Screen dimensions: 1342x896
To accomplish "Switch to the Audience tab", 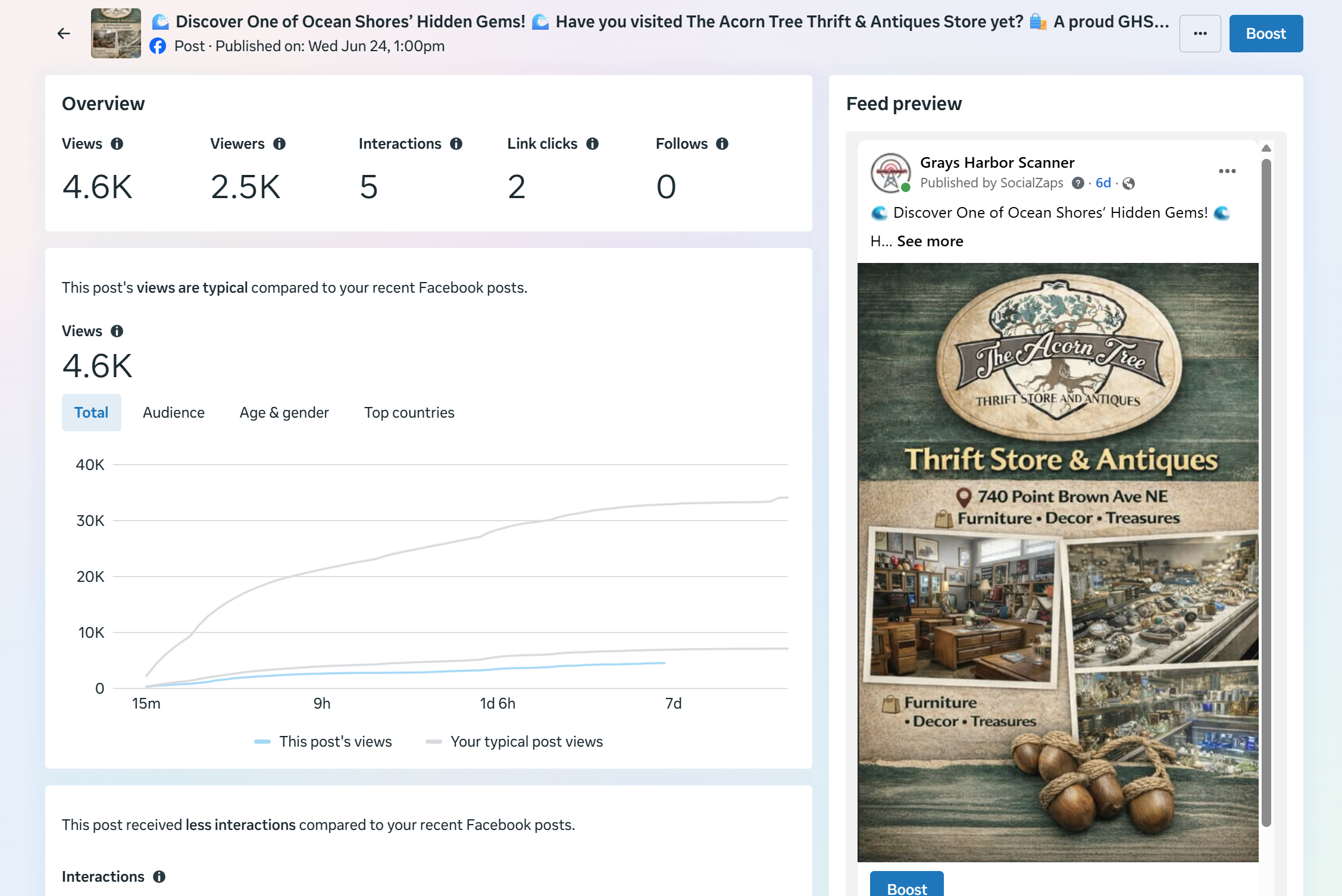I will pos(174,413).
